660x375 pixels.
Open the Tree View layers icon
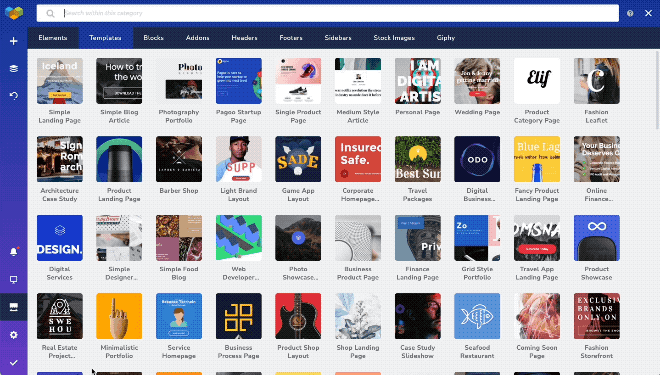point(13,68)
